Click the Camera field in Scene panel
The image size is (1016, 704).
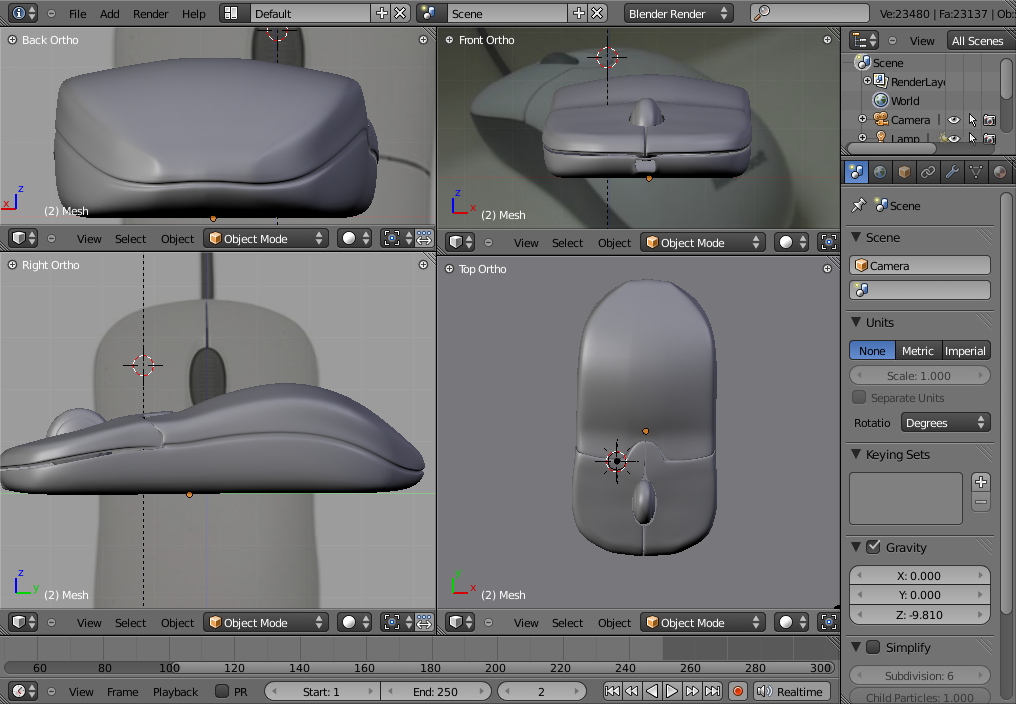[x=919, y=265]
